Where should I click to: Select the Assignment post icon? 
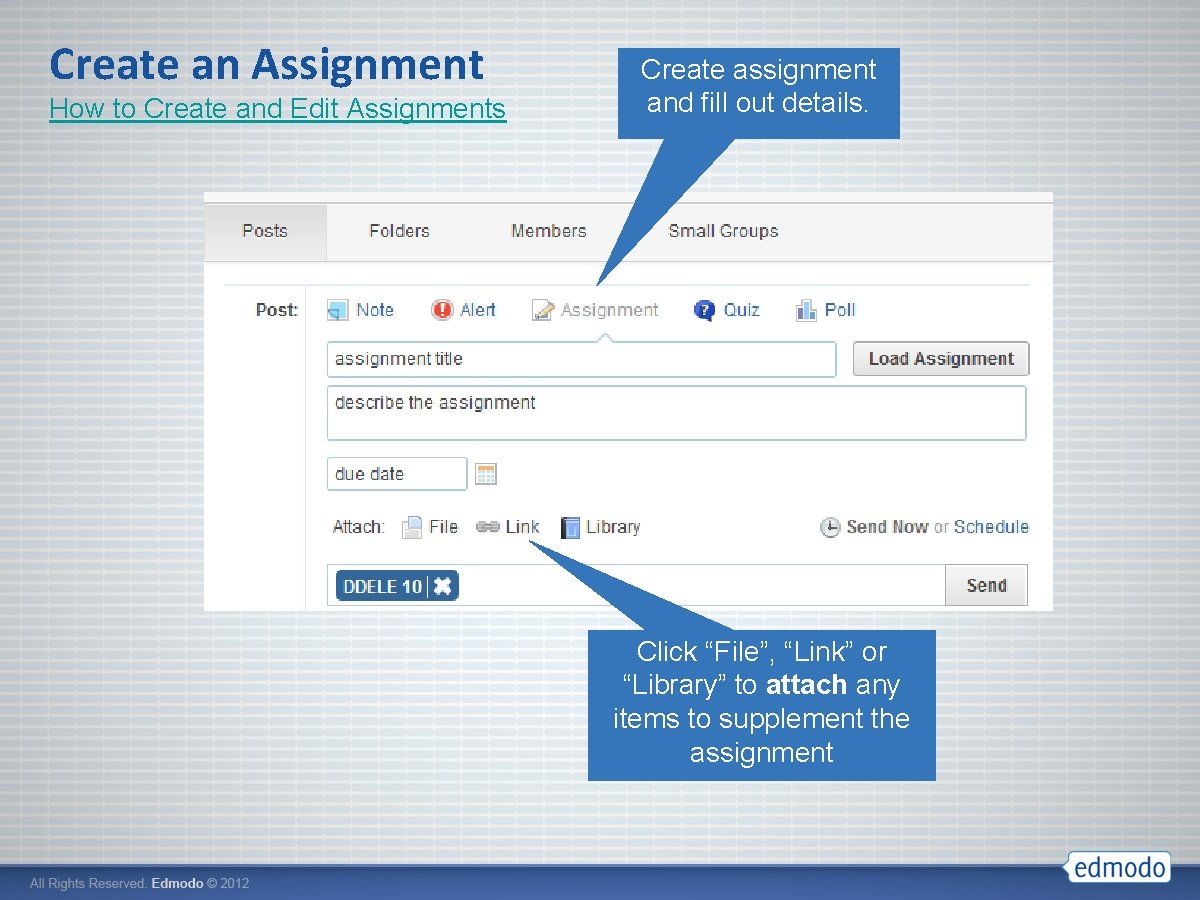click(541, 310)
